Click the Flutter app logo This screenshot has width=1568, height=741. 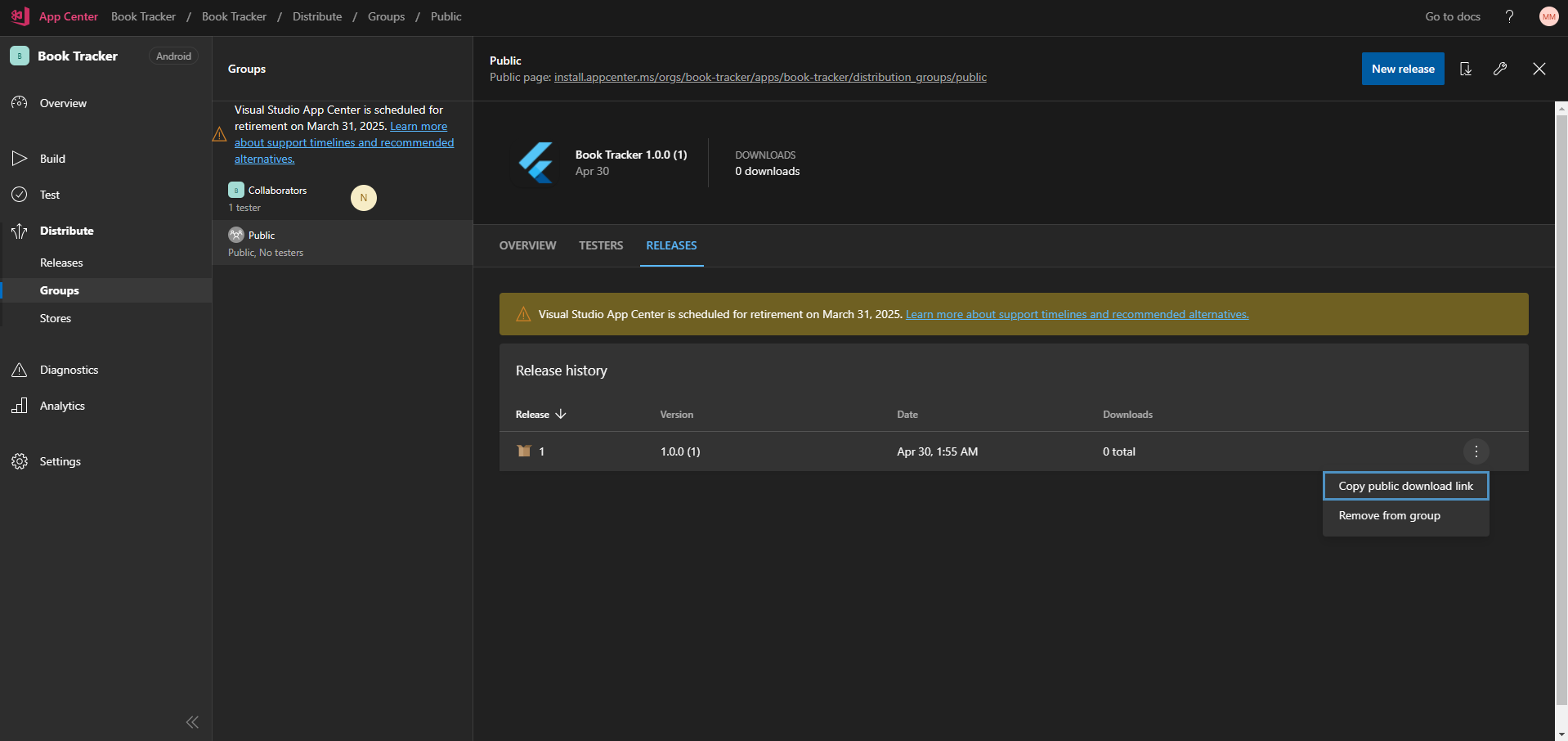click(537, 163)
